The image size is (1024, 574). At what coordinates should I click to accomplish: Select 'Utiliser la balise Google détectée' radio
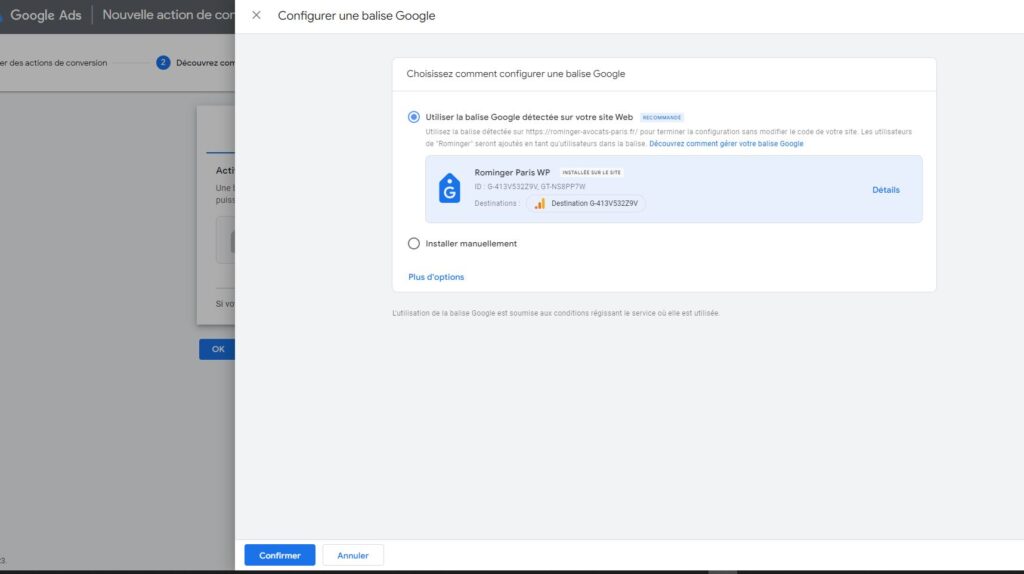click(x=414, y=117)
